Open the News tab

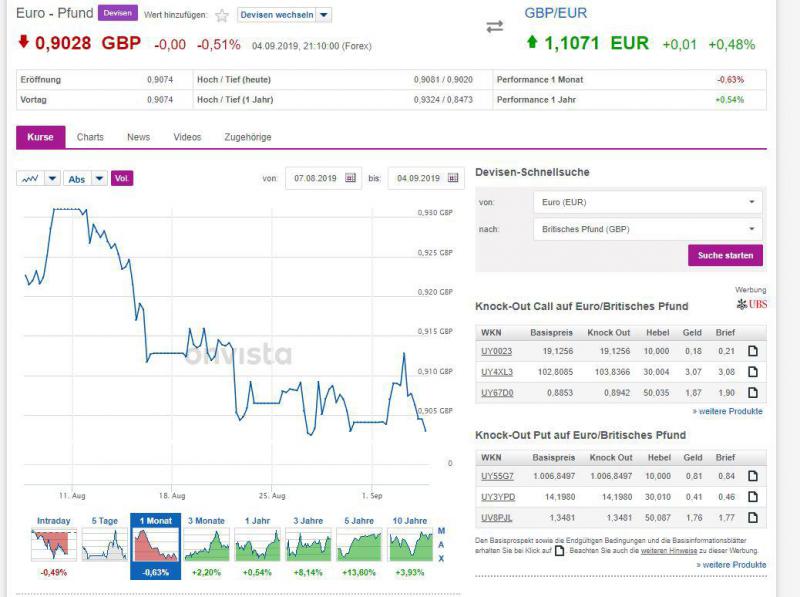[x=138, y=137]
